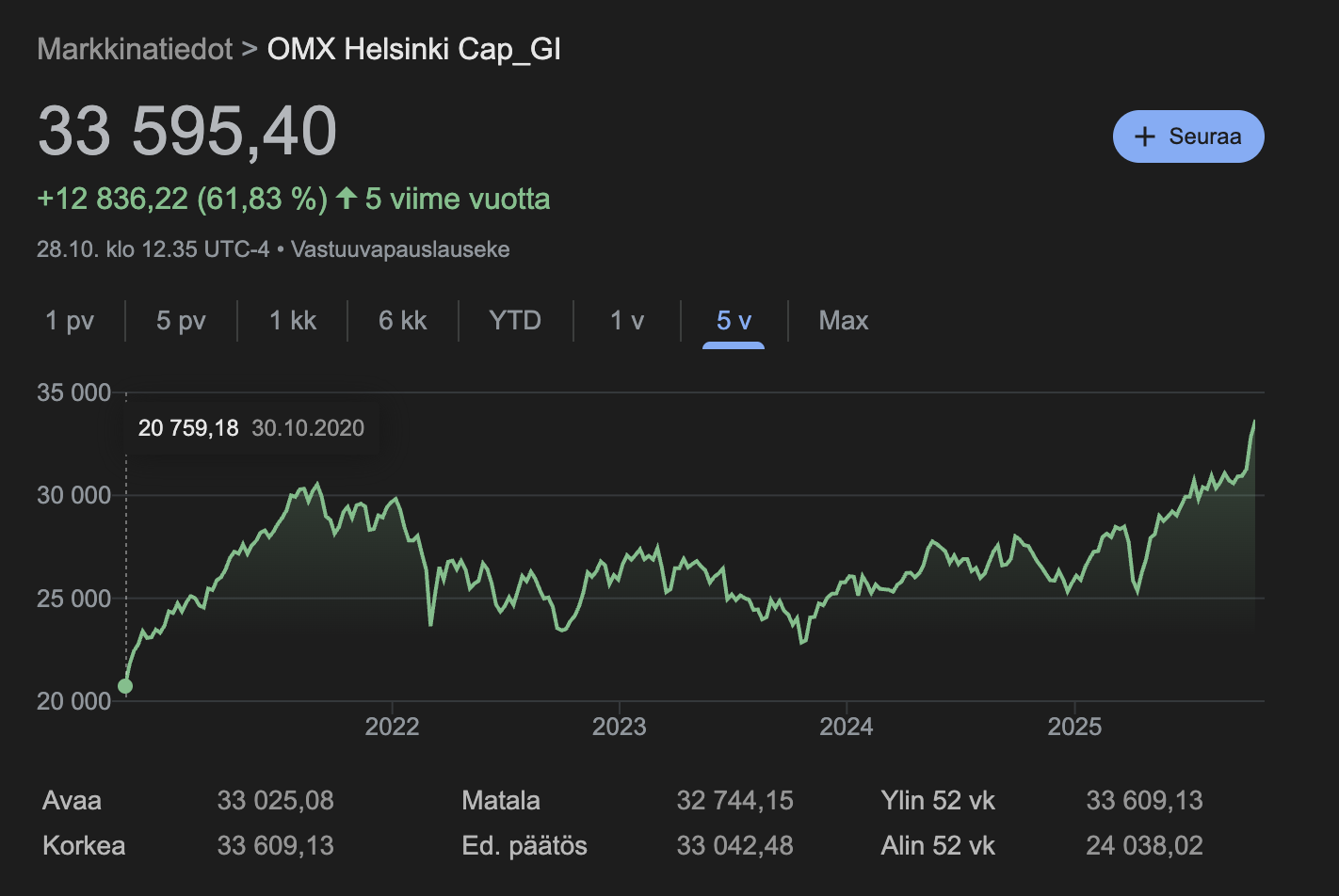Select the 5 pv range tab

pyautogui.click(x=181, y=321)
